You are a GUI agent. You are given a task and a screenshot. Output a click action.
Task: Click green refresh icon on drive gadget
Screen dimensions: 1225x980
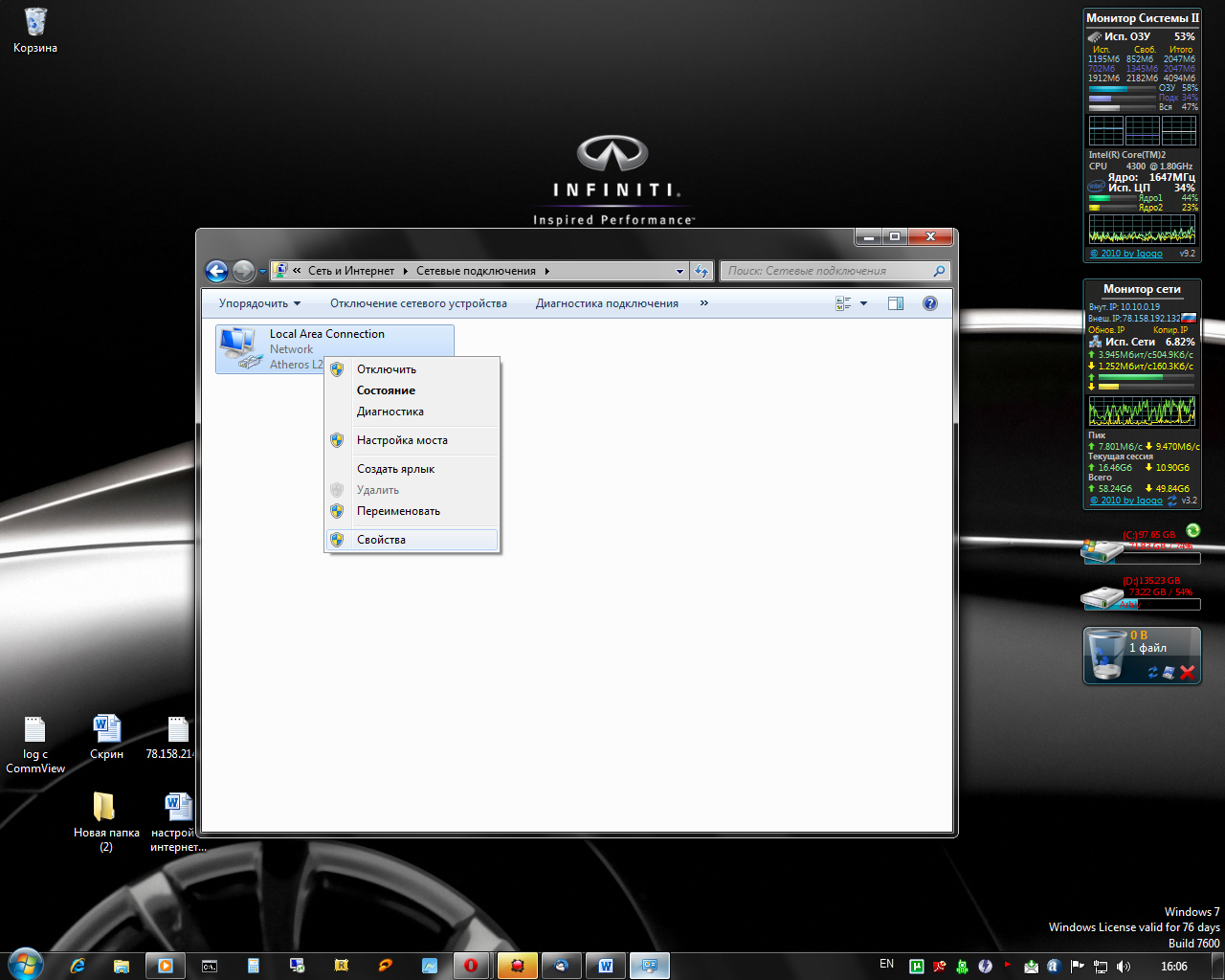tap(1192, 530)
